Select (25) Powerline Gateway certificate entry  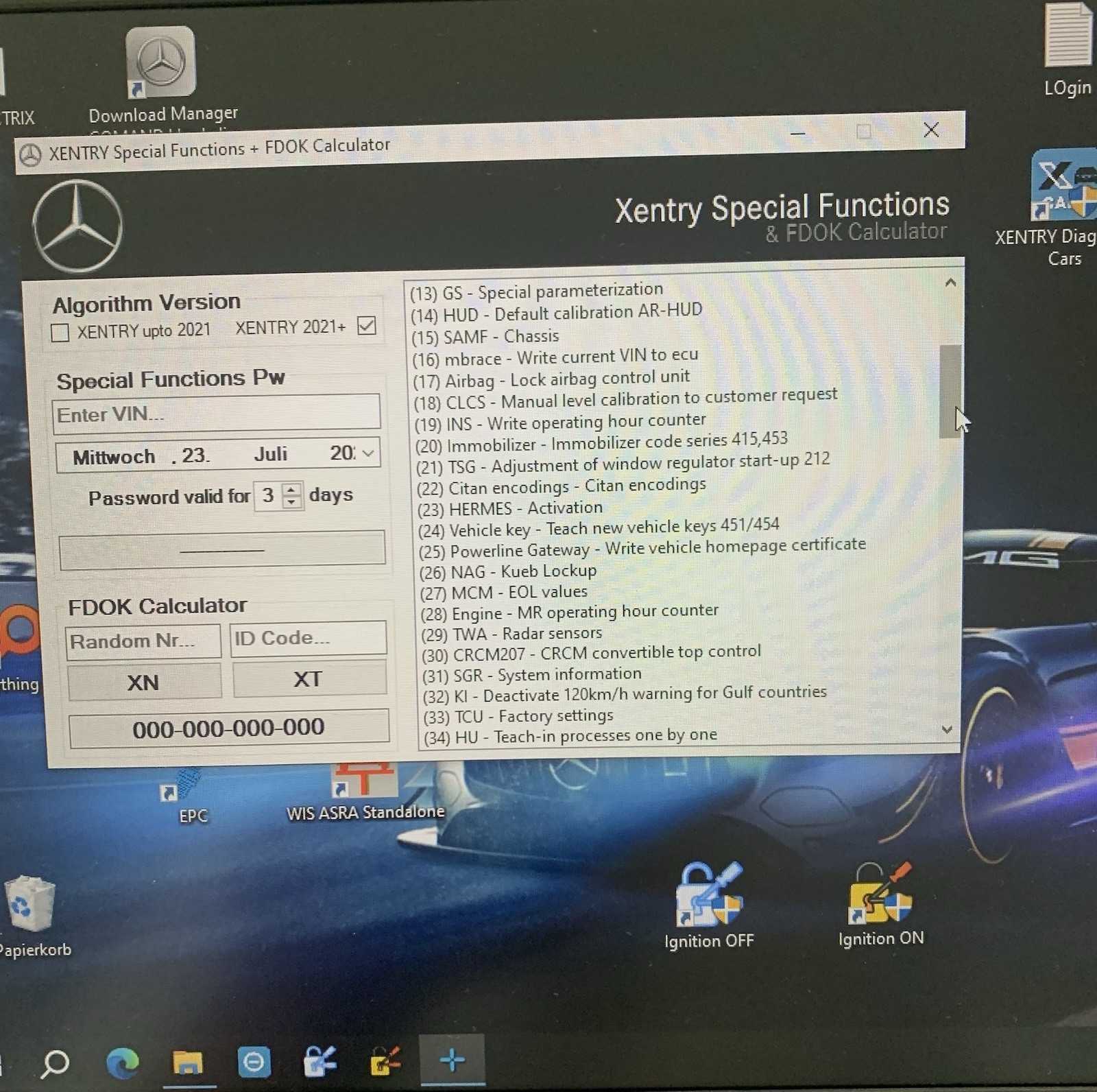(x=642, y=548)
